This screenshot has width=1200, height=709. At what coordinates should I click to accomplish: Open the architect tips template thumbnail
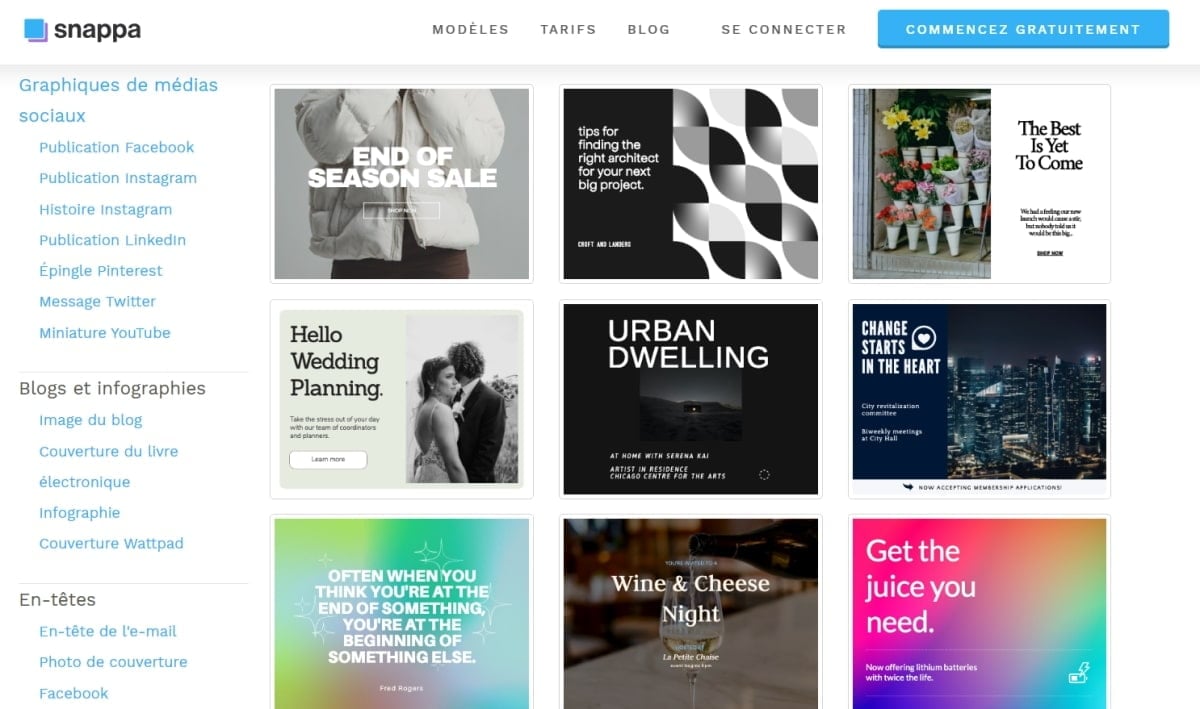[691, 184]
